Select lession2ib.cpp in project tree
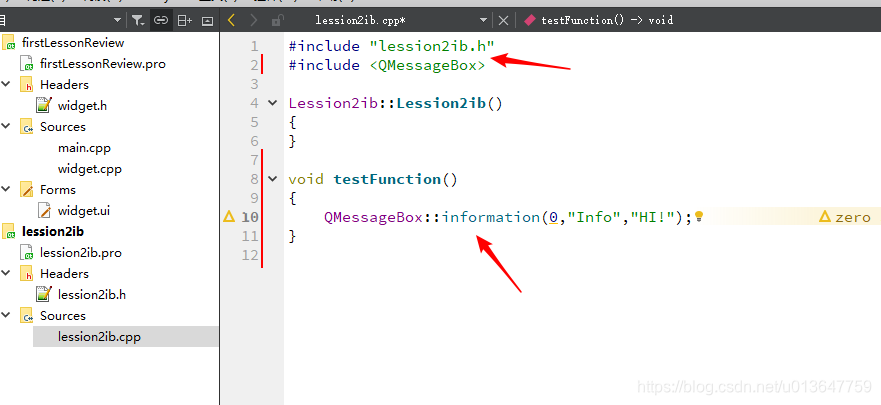The width and height of the screenshot is (881, 405). (x=99, y=337)
